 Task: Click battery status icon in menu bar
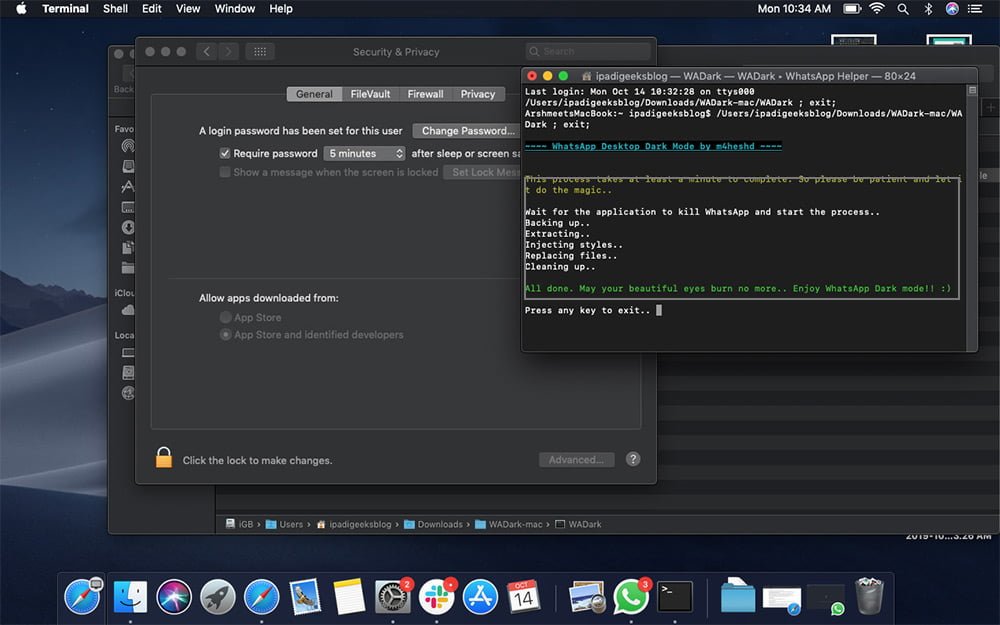(852, 9)
